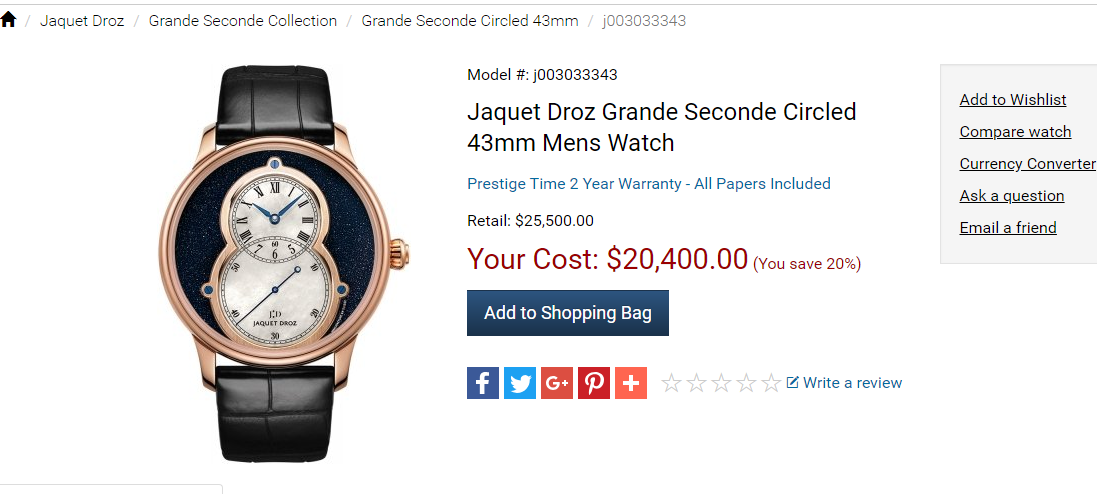Image resolution: width=1097 pixels, height=494 pixels.
Task: Click Ask a question link
Action: pyautogui.click(x=1012, y=195)
